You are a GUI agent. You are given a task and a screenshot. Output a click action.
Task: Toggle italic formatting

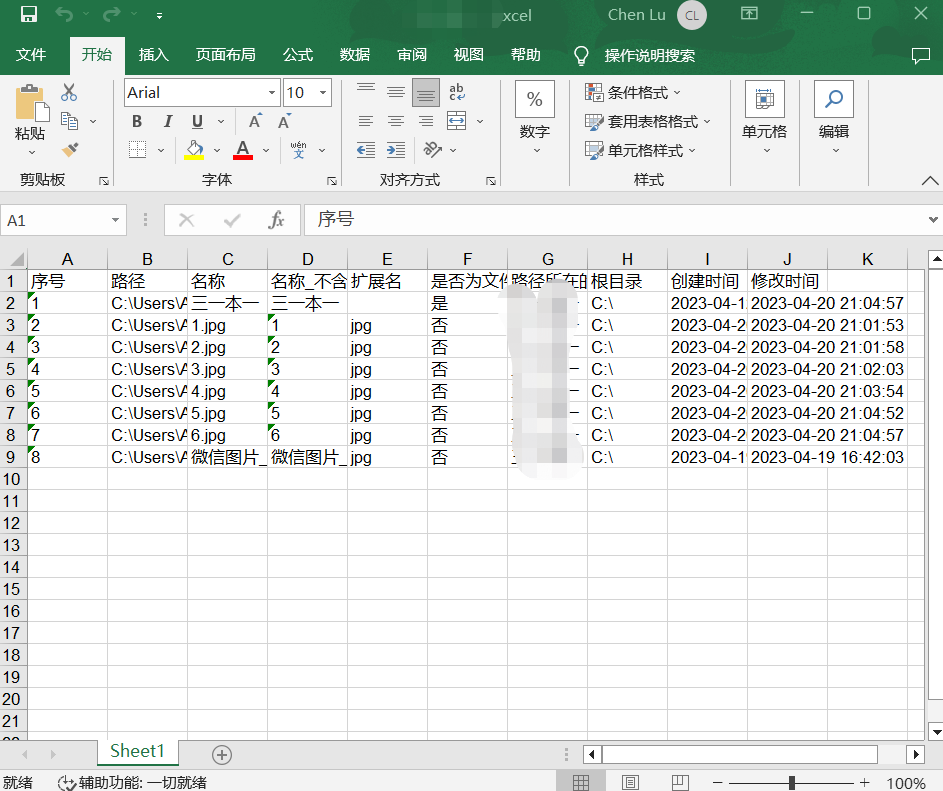pyautogui.click(x=167, y=121)
